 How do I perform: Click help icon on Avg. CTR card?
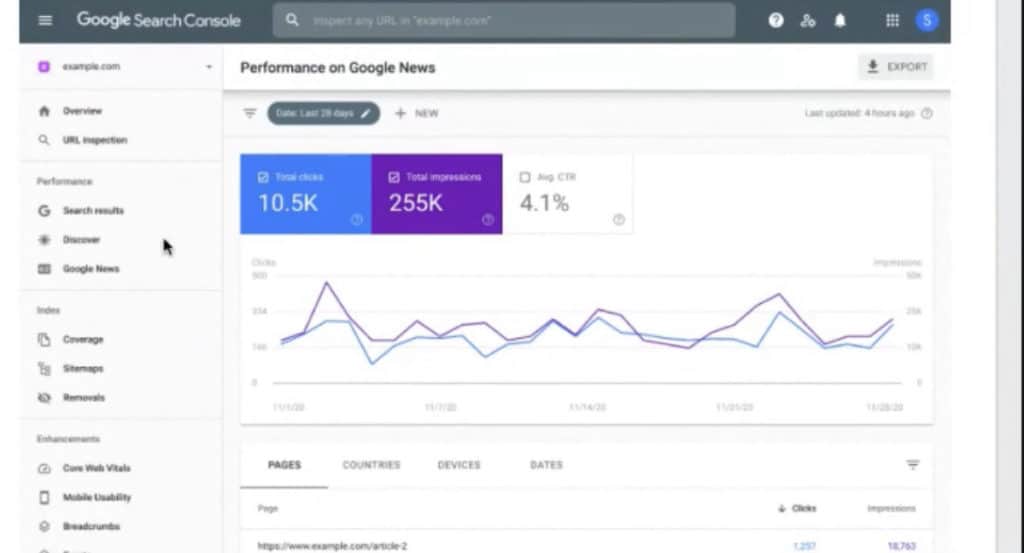[619, 220]
